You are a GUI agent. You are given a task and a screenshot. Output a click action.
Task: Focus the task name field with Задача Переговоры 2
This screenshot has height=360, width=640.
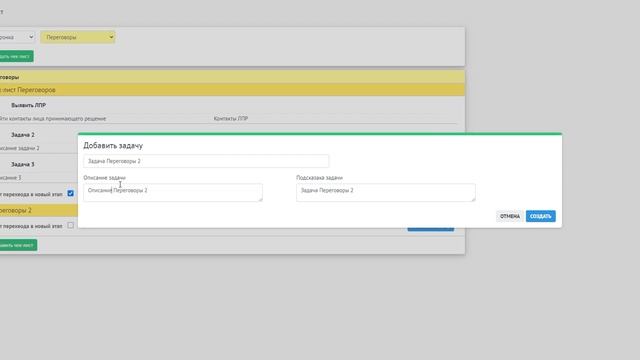tap(206, 161)
